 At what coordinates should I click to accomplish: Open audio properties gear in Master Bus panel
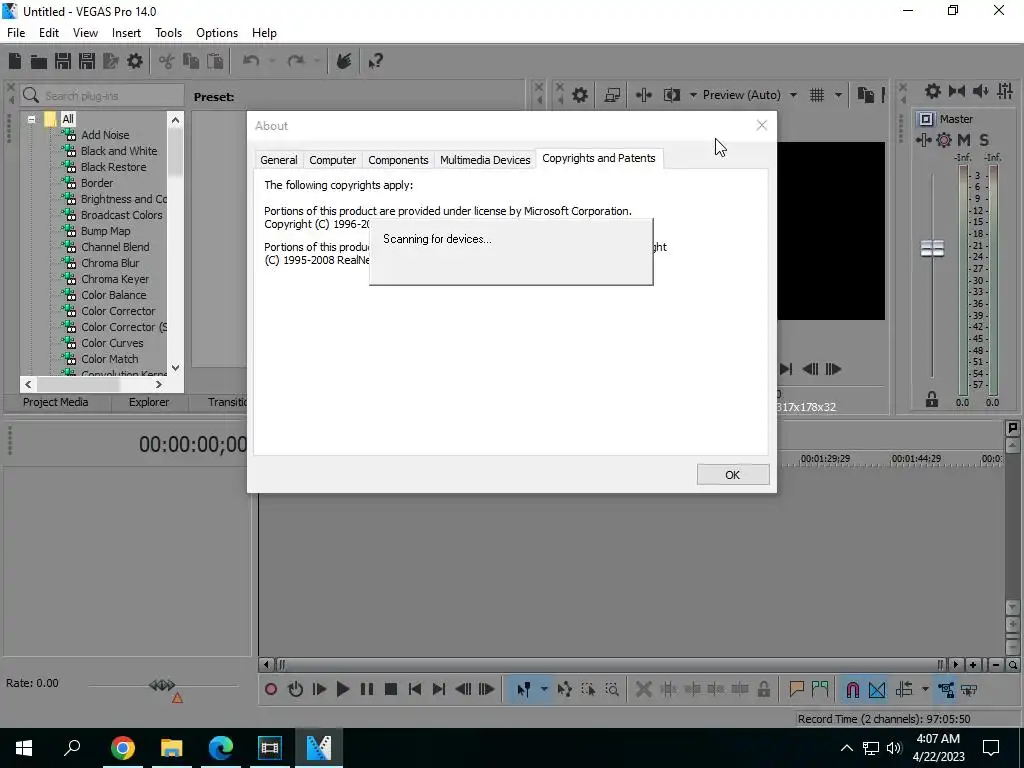coord(933,91)
